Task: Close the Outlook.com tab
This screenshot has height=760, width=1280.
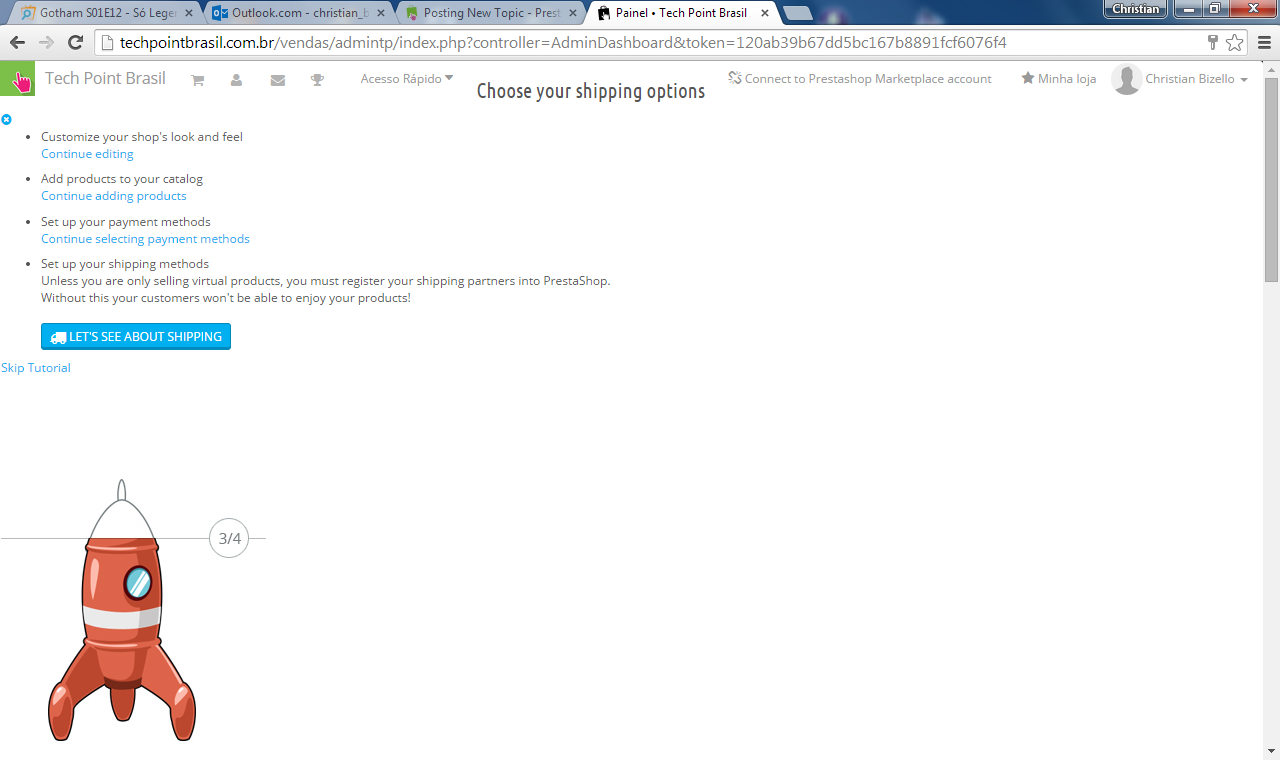Action: click(x=381, y=13)
